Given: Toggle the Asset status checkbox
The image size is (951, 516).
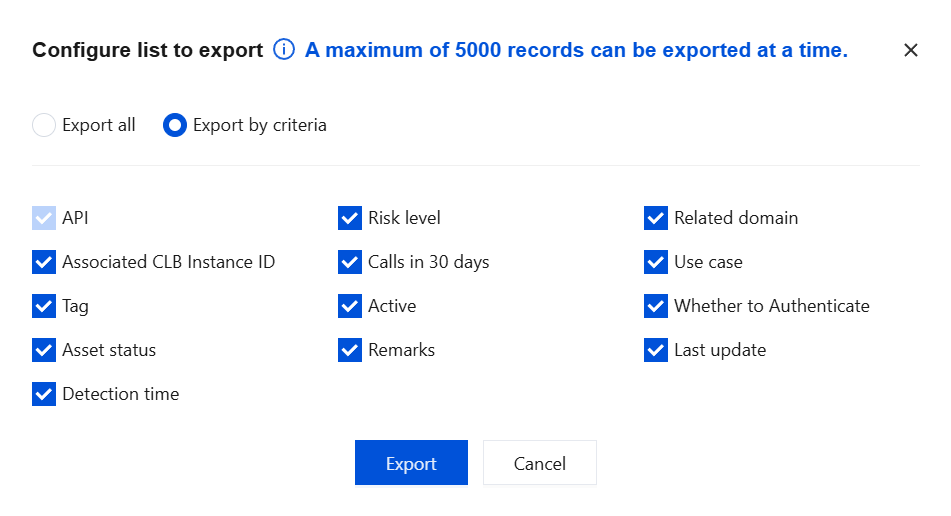Looking at the screenshot, I should (44, 350).
